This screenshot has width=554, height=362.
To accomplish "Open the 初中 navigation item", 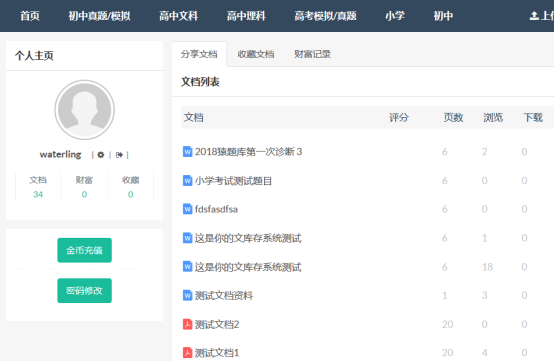I will 443,16.
